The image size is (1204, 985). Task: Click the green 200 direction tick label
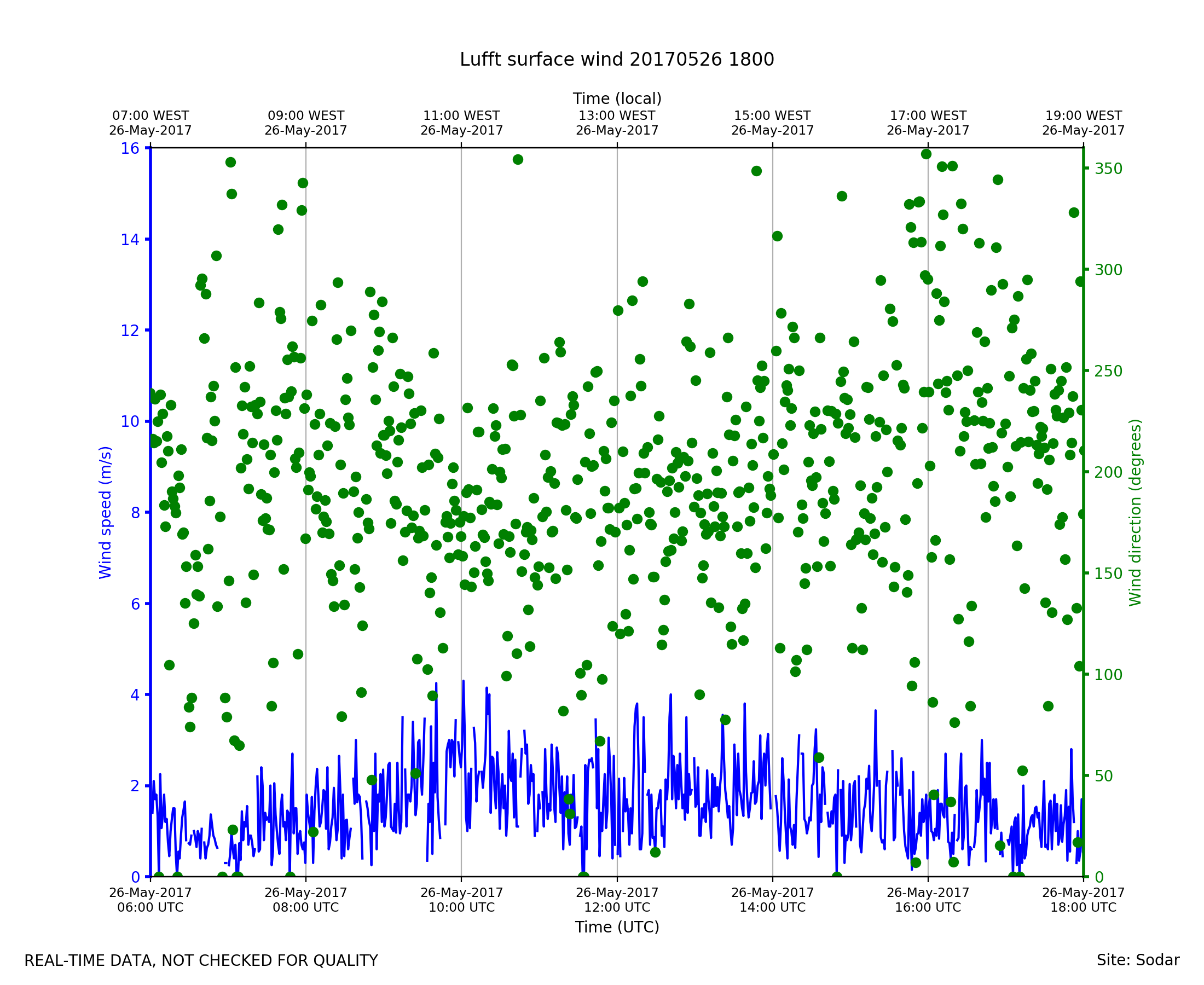coord(1109,472)
